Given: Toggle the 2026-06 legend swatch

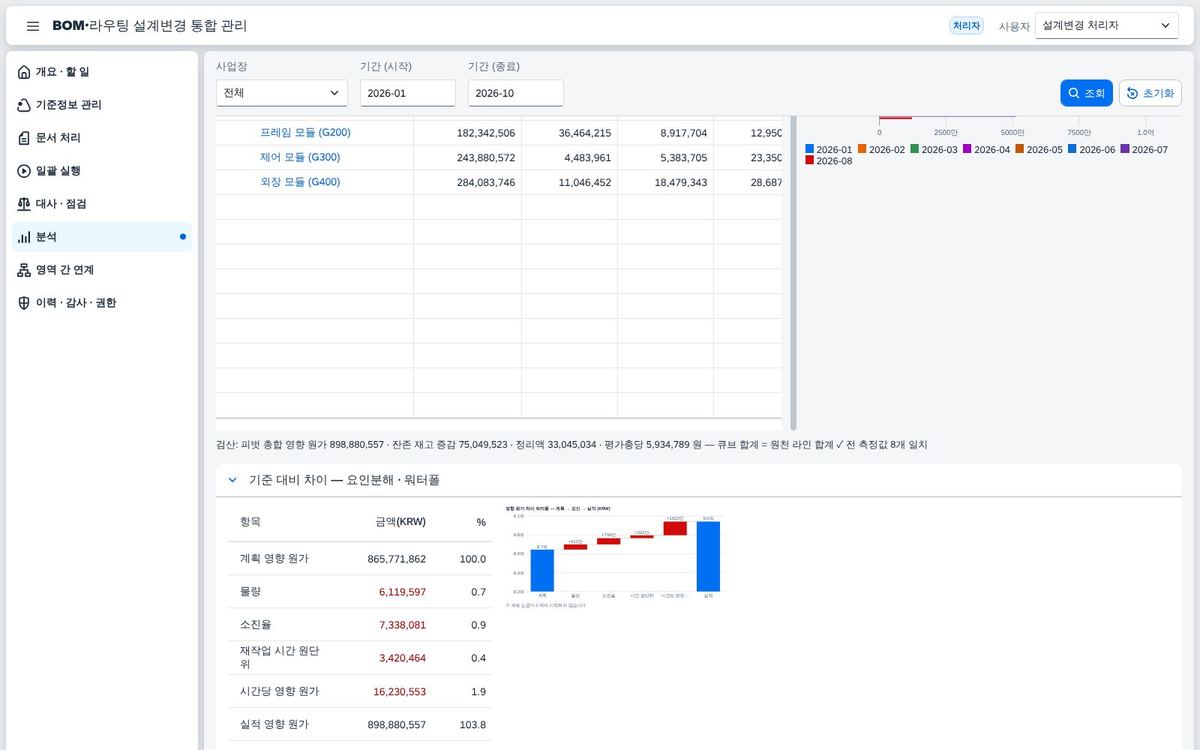Looking at the screenshot, I should (x=1072, y=149).
